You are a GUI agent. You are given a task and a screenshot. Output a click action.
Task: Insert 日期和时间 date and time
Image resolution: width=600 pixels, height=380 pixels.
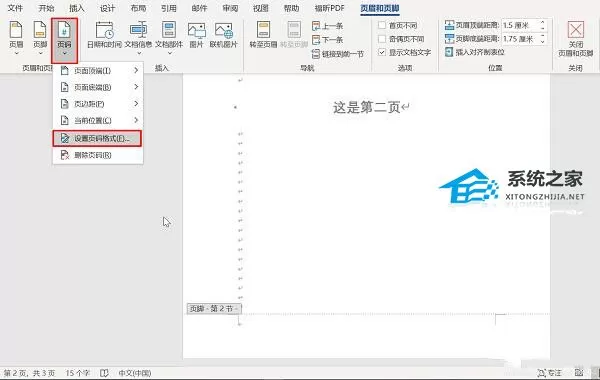(104, 35)
